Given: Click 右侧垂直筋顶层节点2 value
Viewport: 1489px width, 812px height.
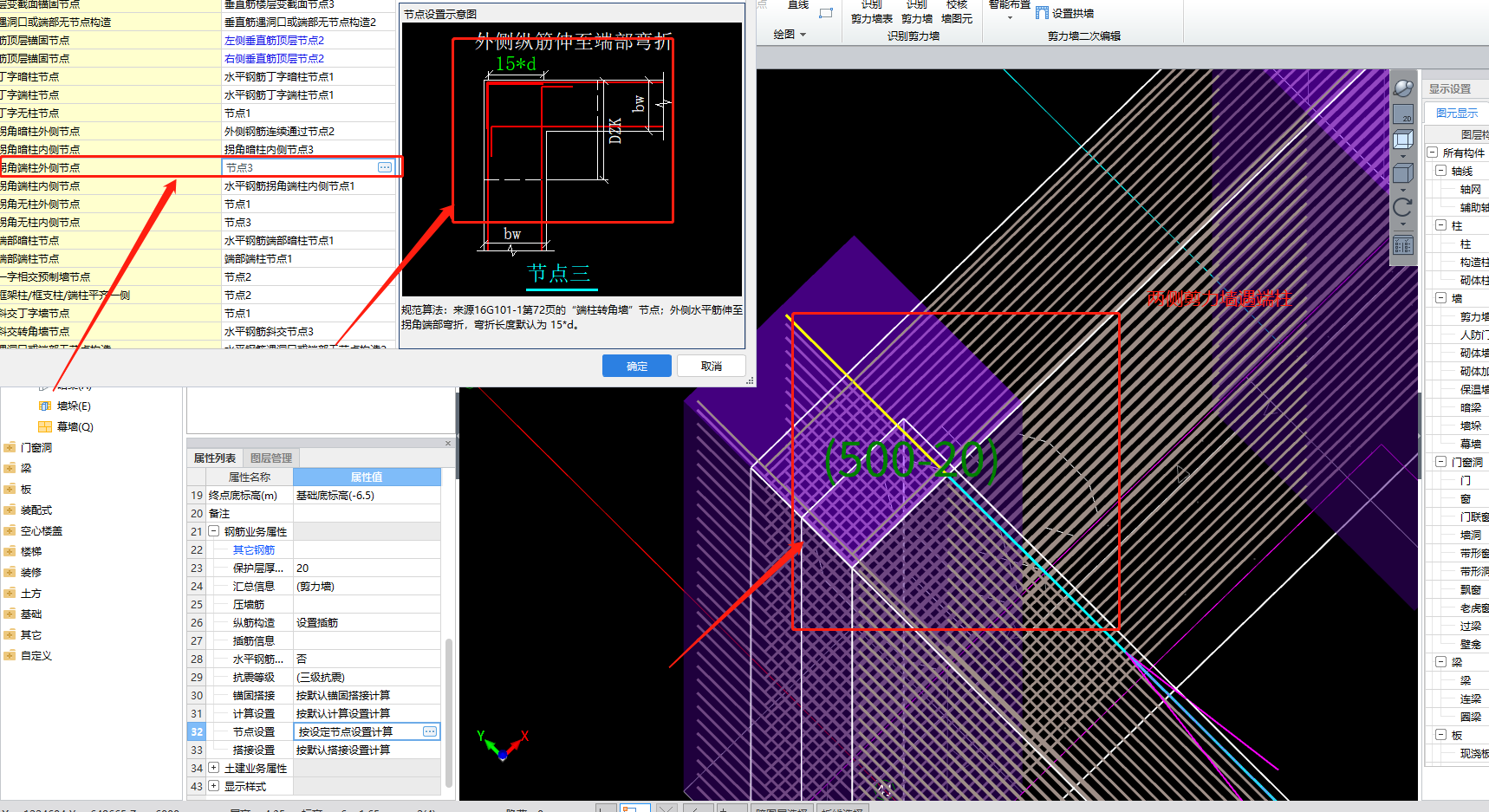Looking at the screenshot, I should pyautogui.click(x=274, y=58).
